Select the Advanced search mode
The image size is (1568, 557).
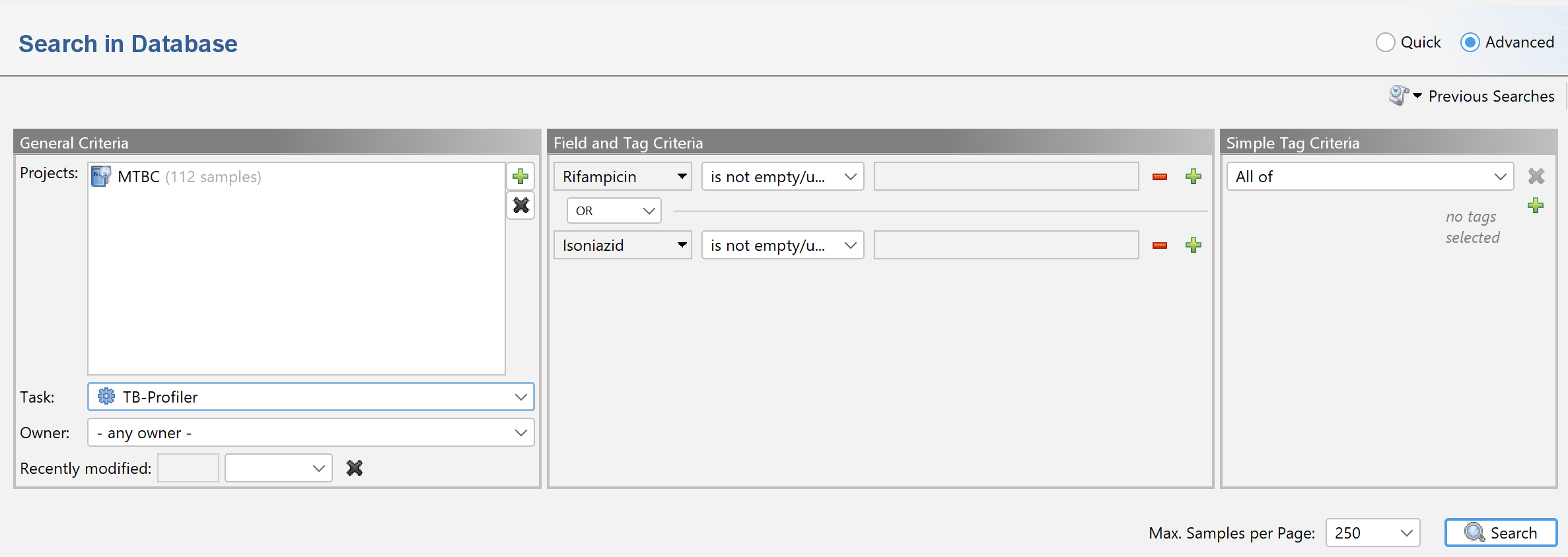[x=1470, y=43]
